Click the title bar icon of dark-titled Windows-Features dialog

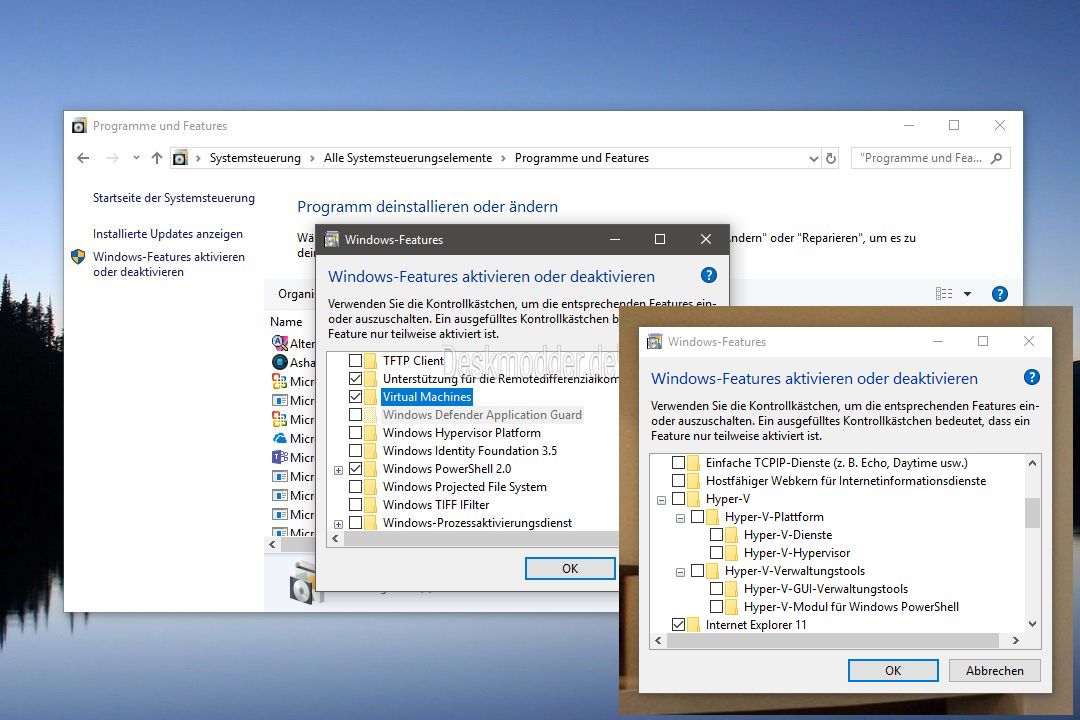(332, 240)
